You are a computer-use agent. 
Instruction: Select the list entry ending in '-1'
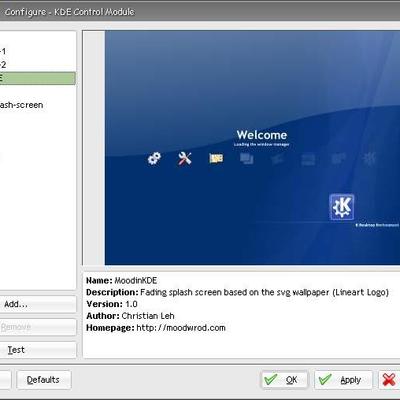pos(38,52)
